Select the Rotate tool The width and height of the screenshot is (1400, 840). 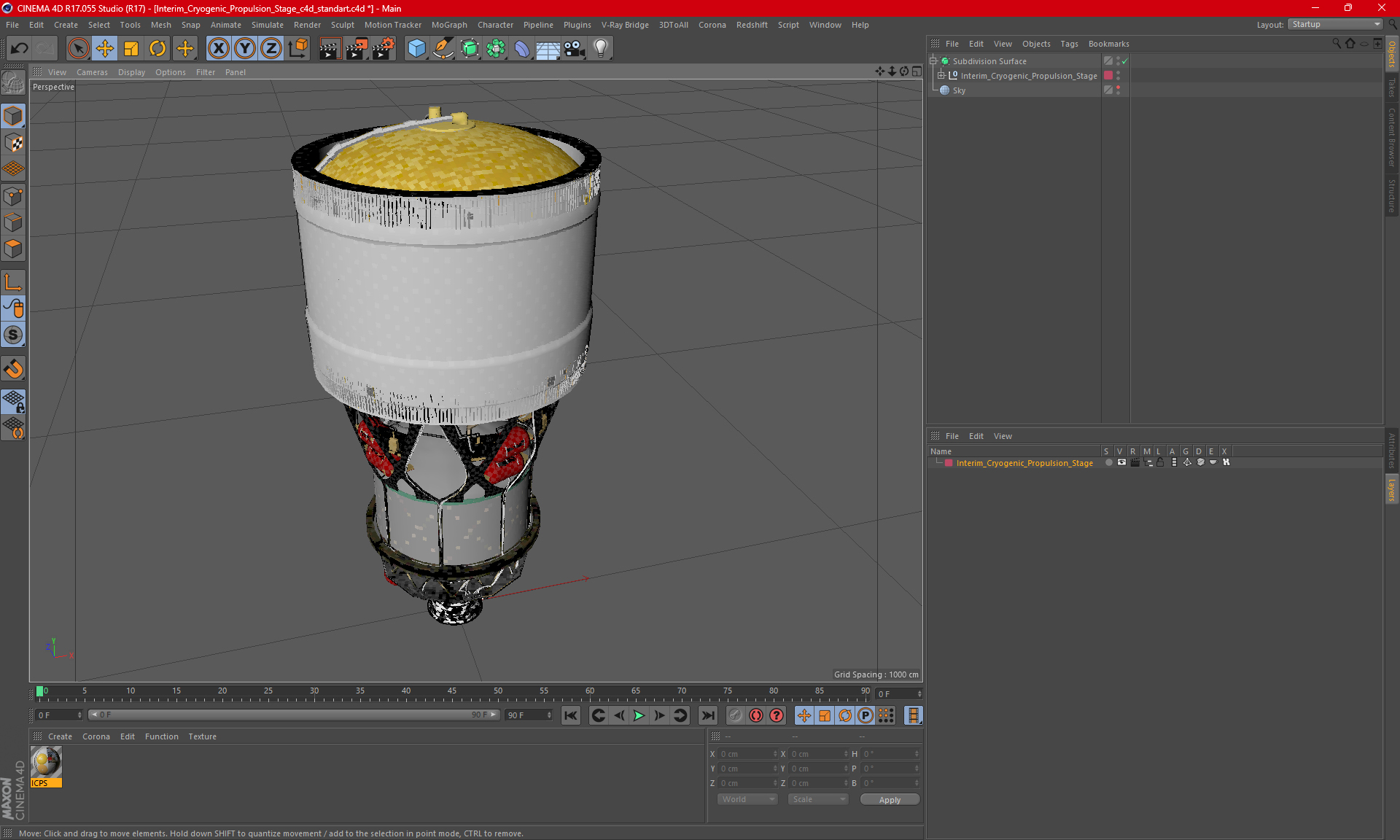[x=157, y=48]
